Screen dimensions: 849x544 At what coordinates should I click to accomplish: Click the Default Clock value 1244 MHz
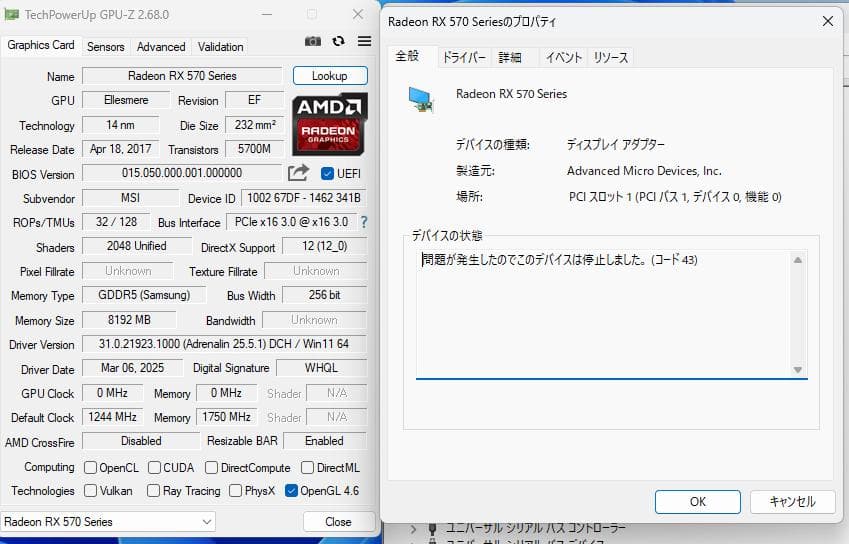113,417
